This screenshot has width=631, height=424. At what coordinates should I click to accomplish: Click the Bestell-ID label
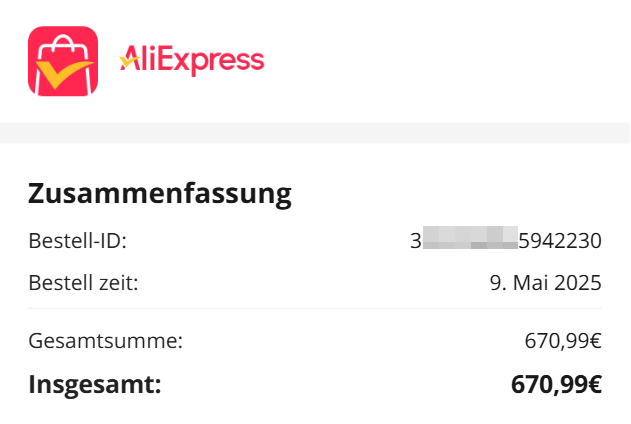click(77, 241)
